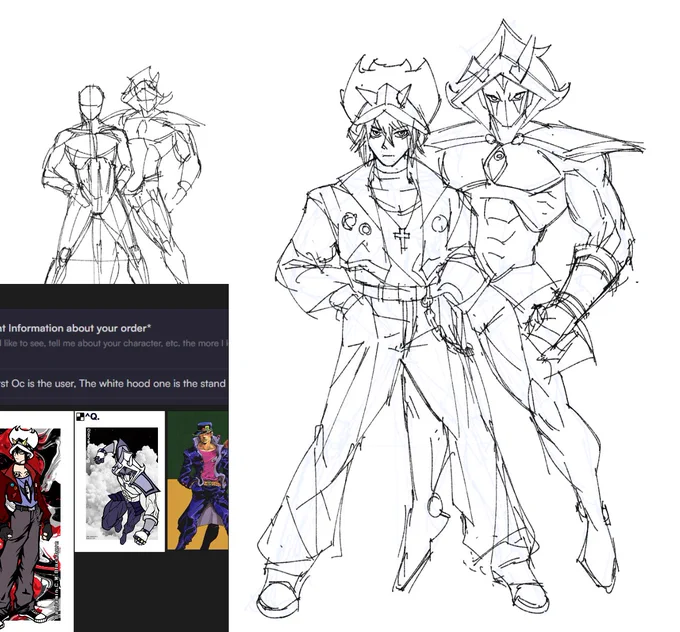Screen dimensions: 680x632
Task: Select the small rough pose sketch
Action: tap(124, 175)
